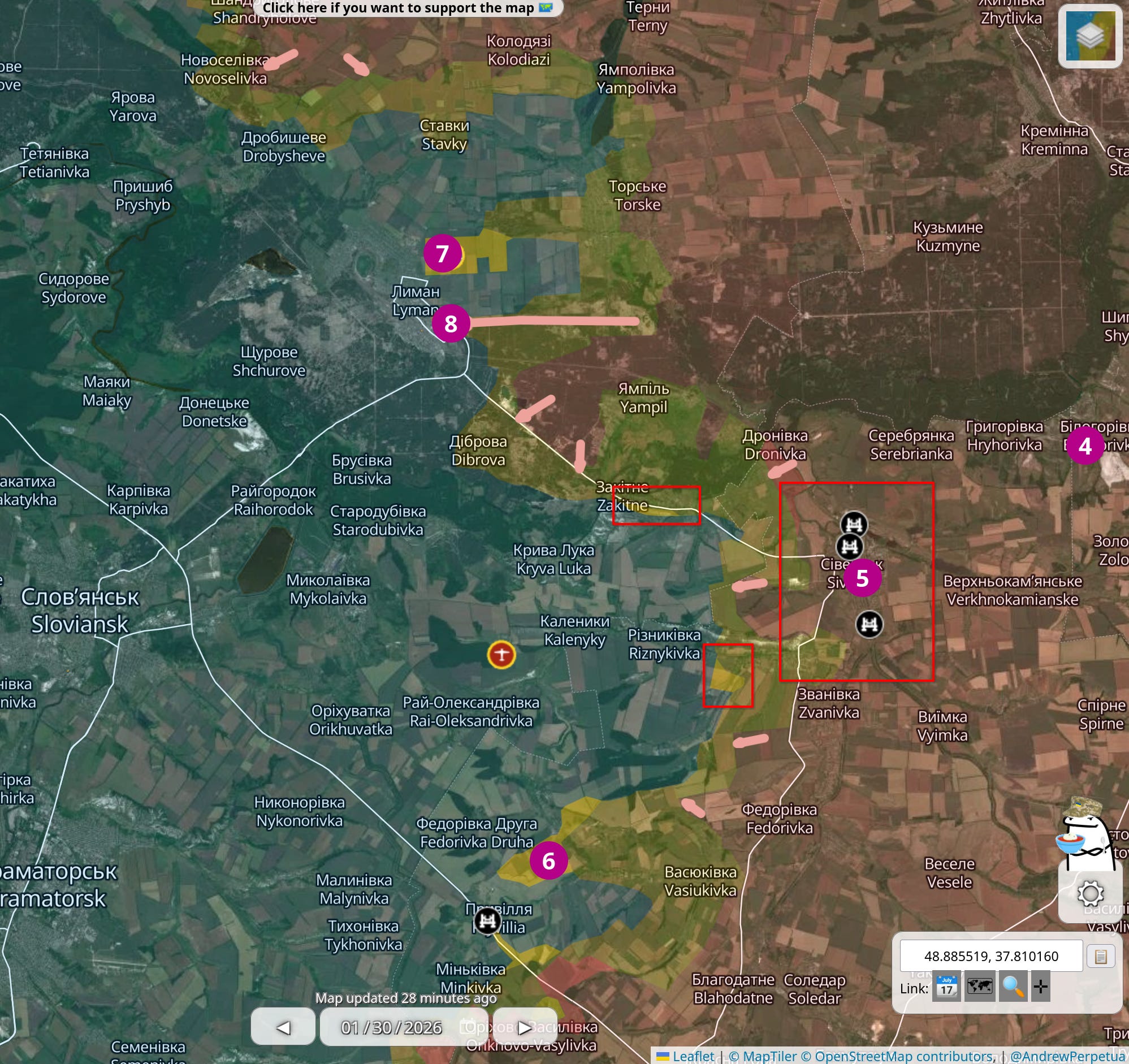Click the coordinates text field
This screenshot has width=1129, height=1064.
[x=990, y=956]
